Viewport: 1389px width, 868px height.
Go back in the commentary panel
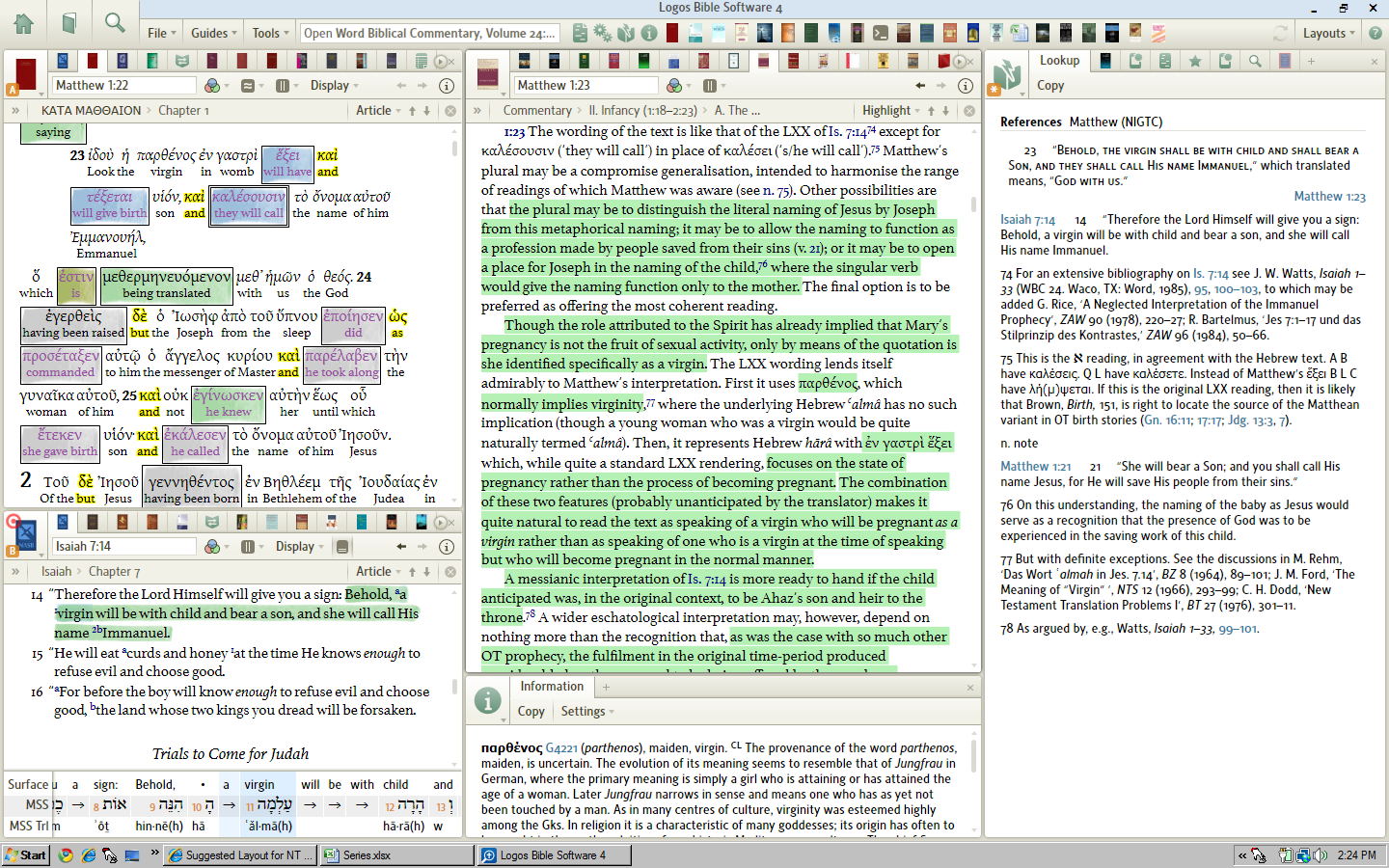(921, 86)
